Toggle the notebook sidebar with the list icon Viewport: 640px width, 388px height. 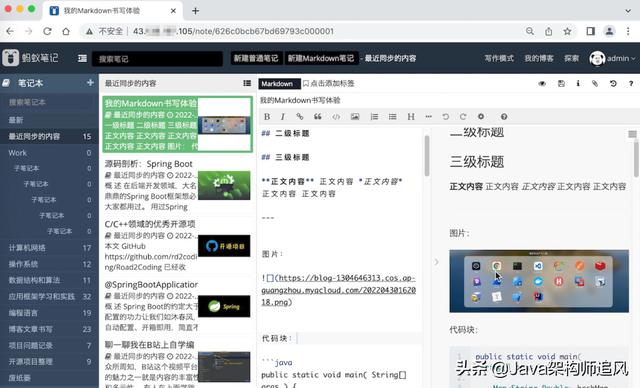click(82, 58)
